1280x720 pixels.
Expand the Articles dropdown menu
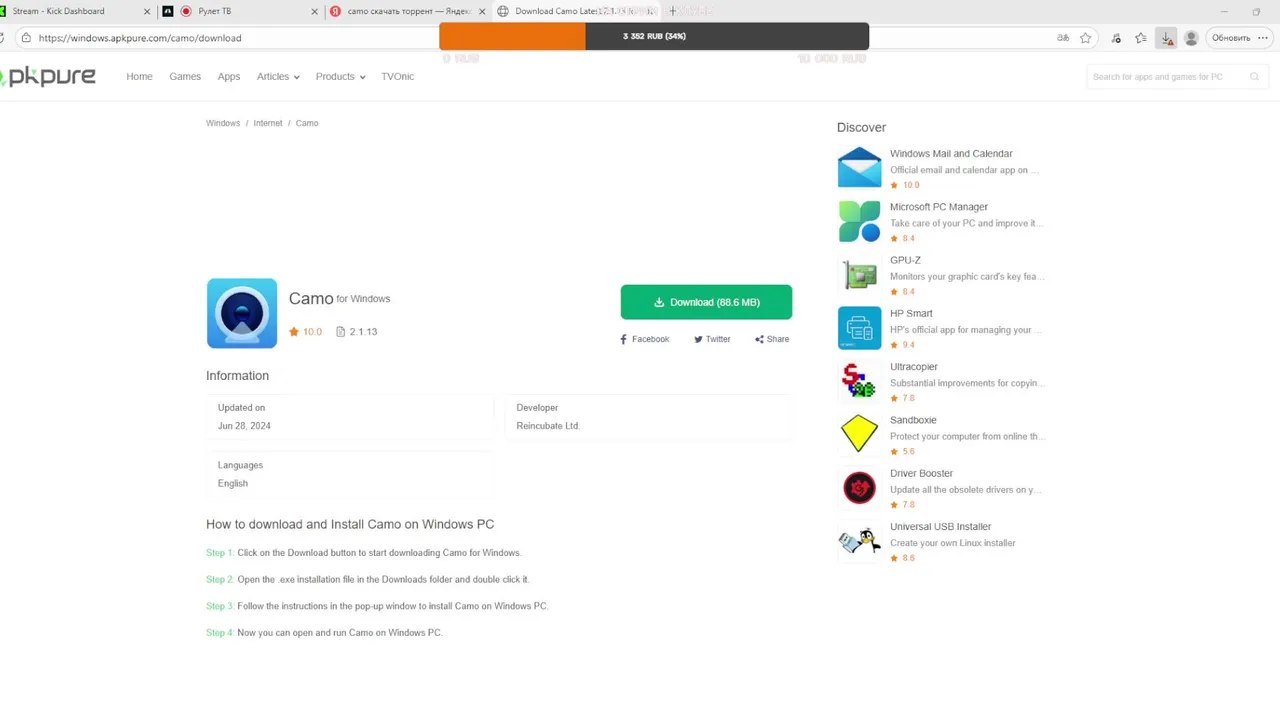click(x=278, y=77)
